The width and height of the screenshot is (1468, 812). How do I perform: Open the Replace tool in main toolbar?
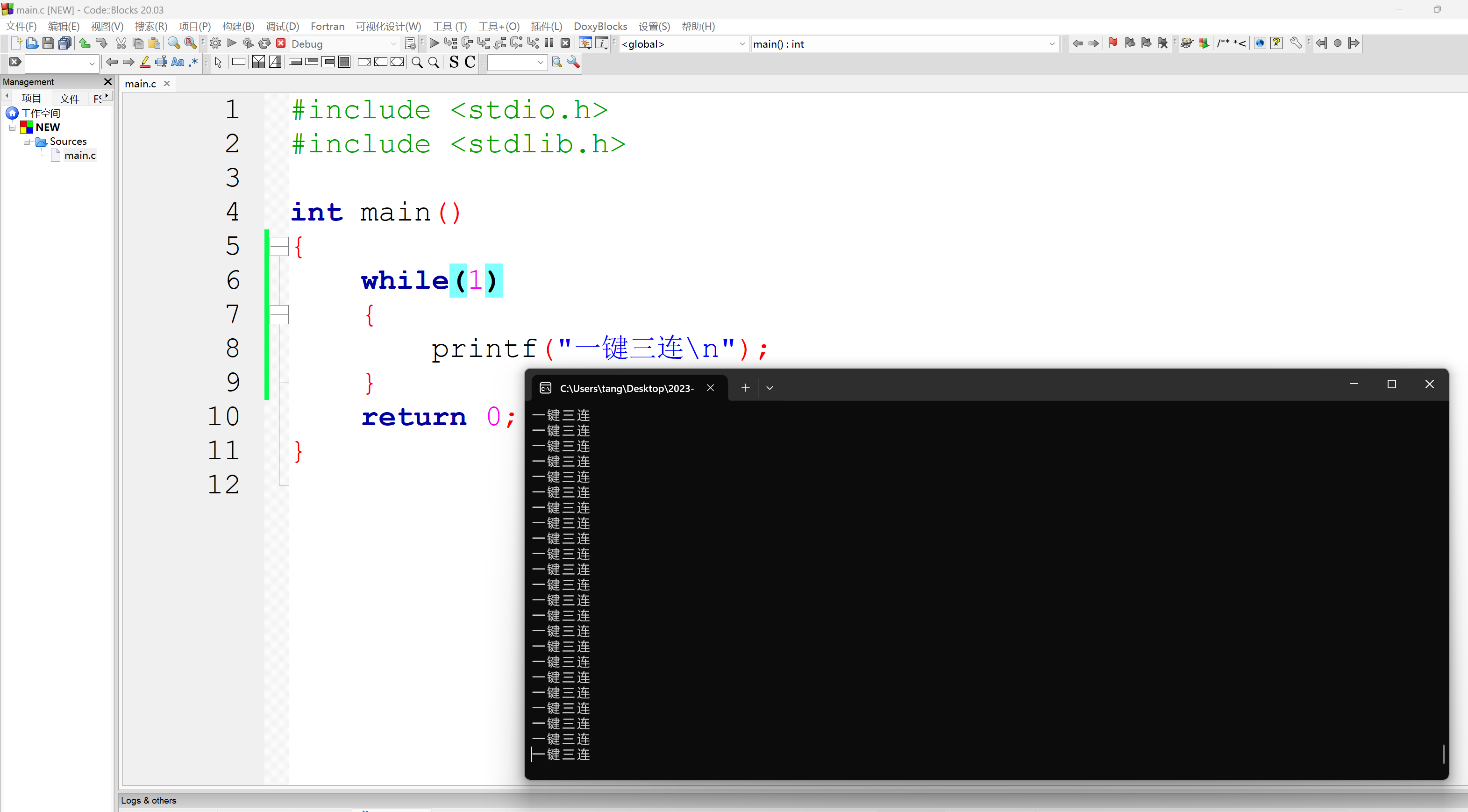click(190, 43)
